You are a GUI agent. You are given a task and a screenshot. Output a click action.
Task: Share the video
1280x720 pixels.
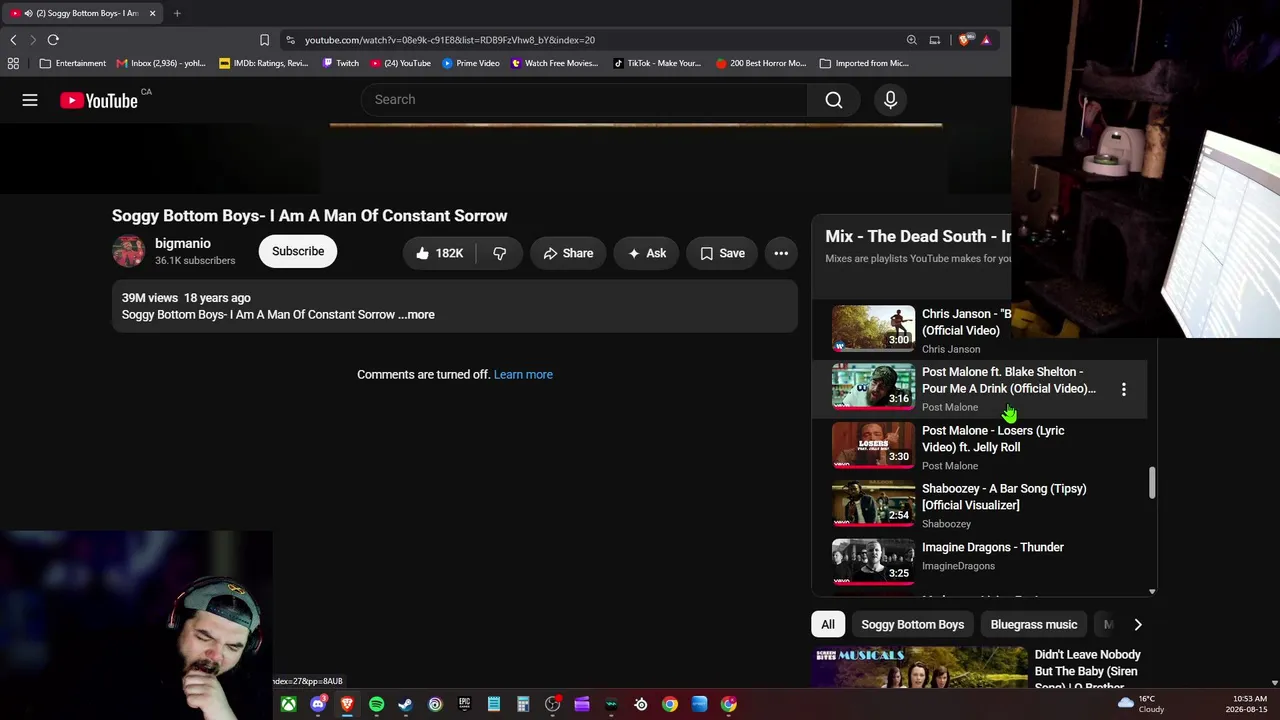pos(568,253)
